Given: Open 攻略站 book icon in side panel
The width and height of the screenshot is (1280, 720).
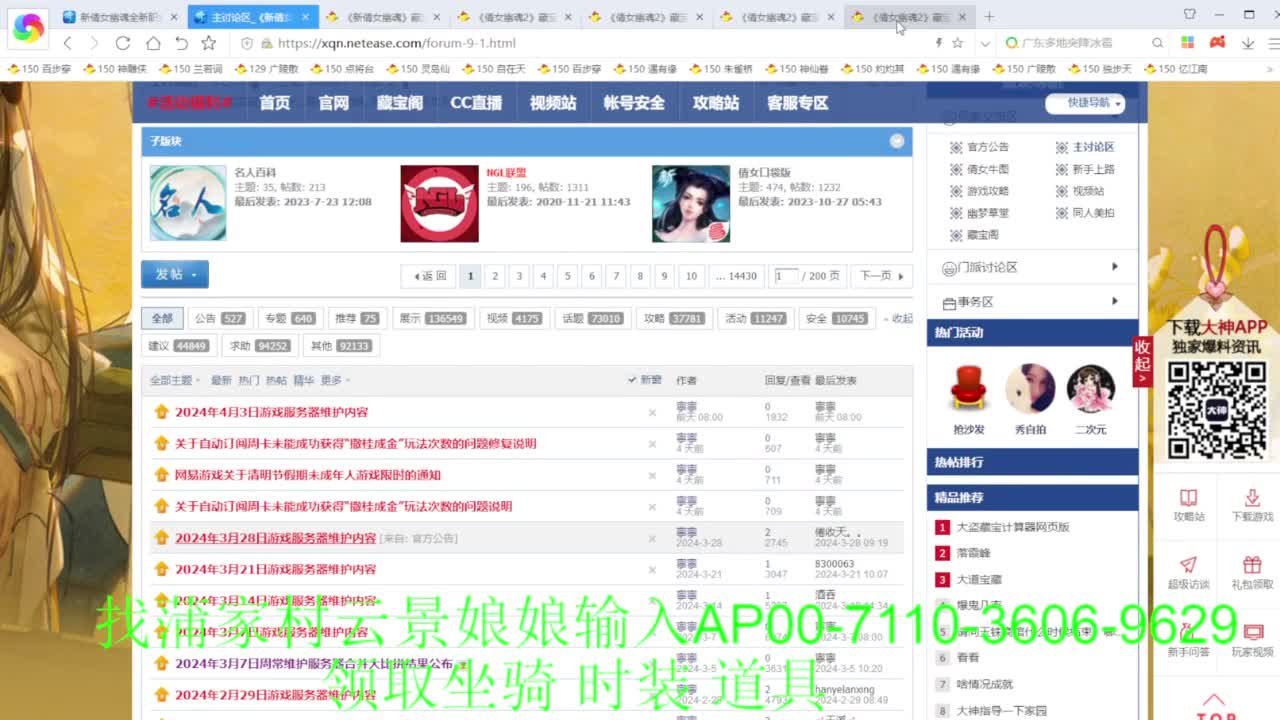Looking at the screenshot, I should [x=1188, y=498].
